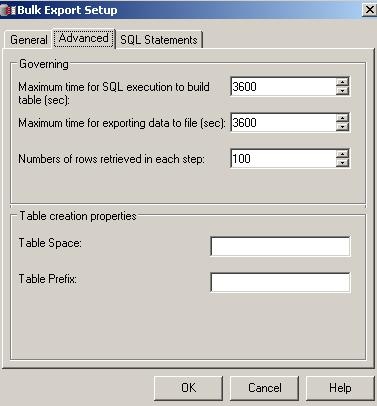Click the Numbers of rows retrieved label
Viewport: 377px width, 406px height.
pos(111,159)
